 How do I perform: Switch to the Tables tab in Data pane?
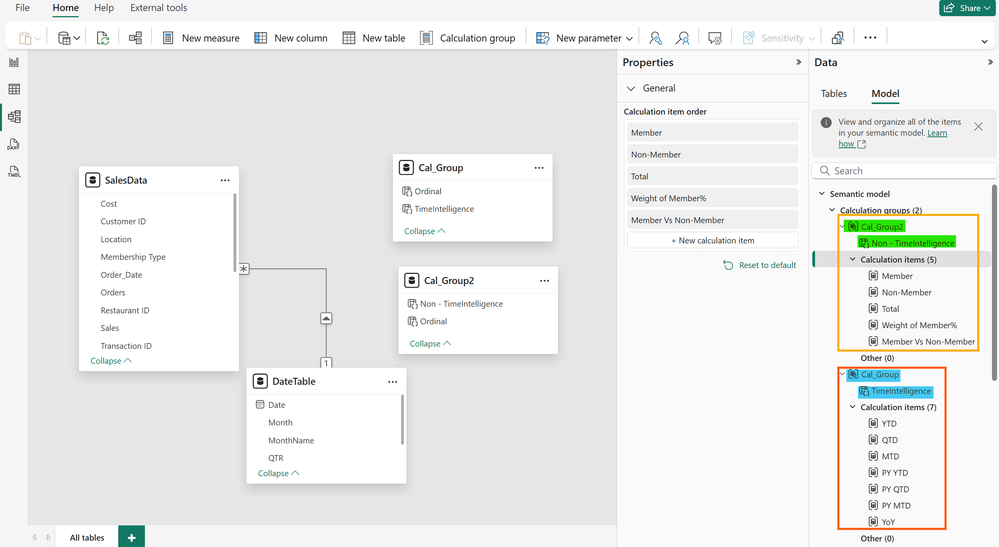coord(833,94)
